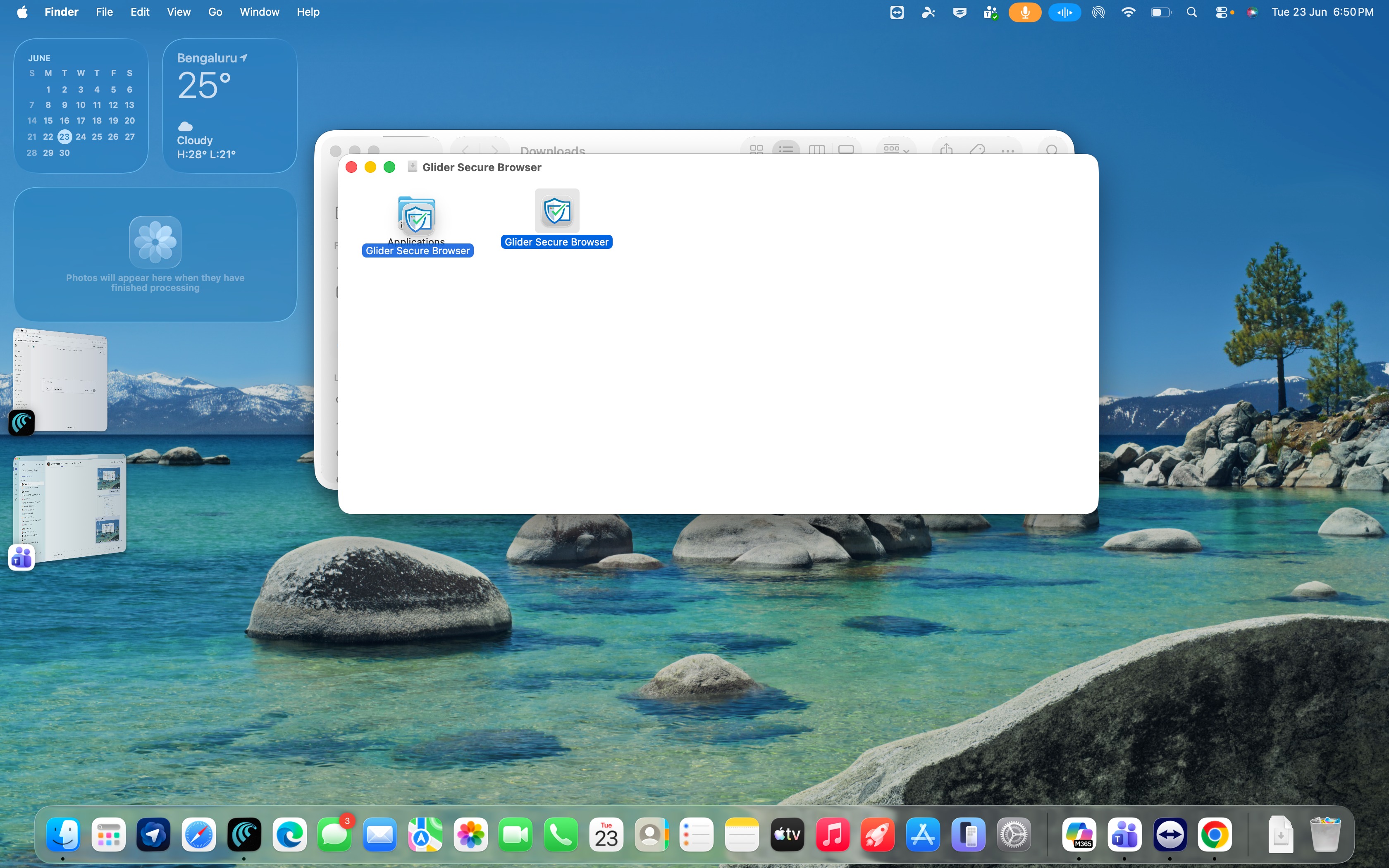
Task: Launch FaceTime from the Dock
Action: (516, 835)
